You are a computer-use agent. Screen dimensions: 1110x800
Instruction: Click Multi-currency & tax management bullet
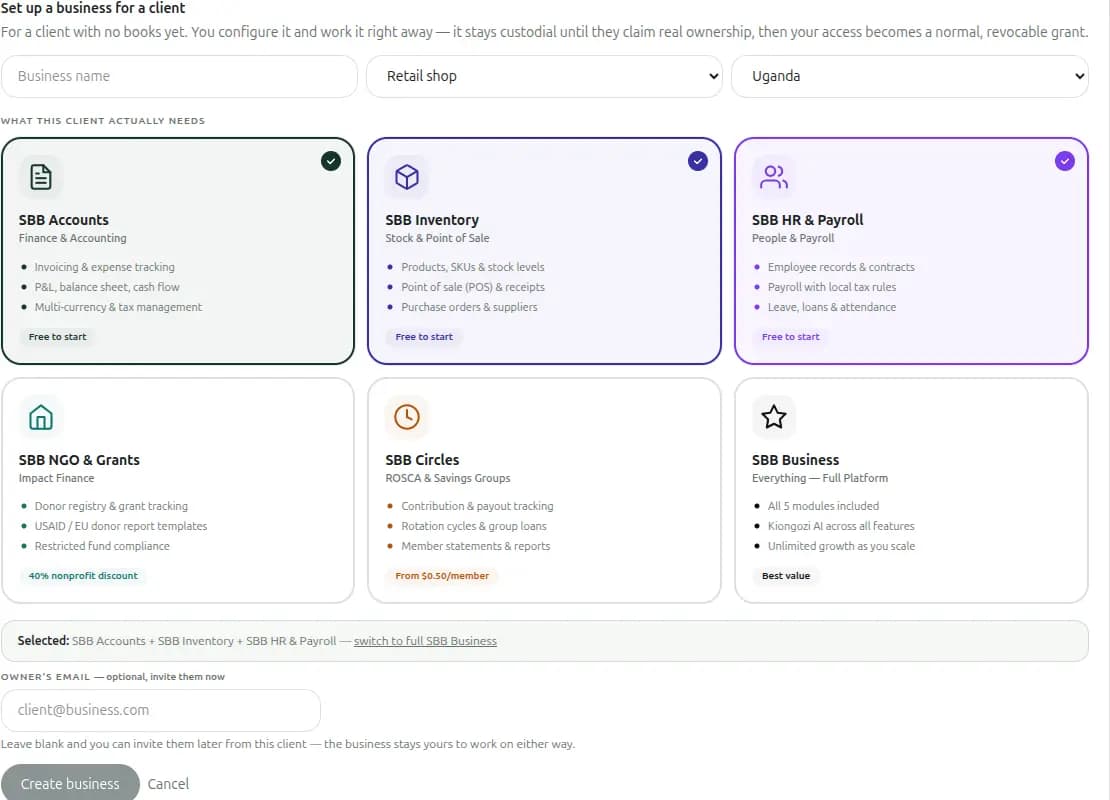pos(118,307)
